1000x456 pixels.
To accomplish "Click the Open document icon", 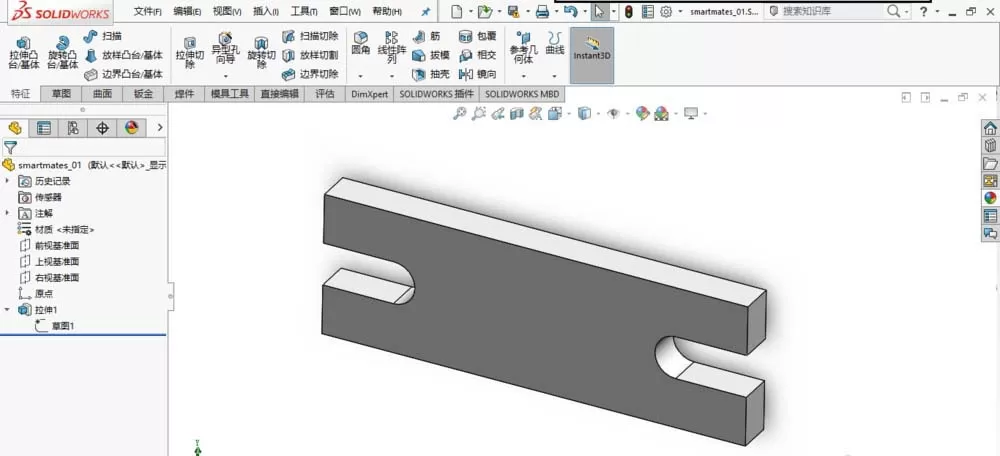I will [x=484, y=11].
